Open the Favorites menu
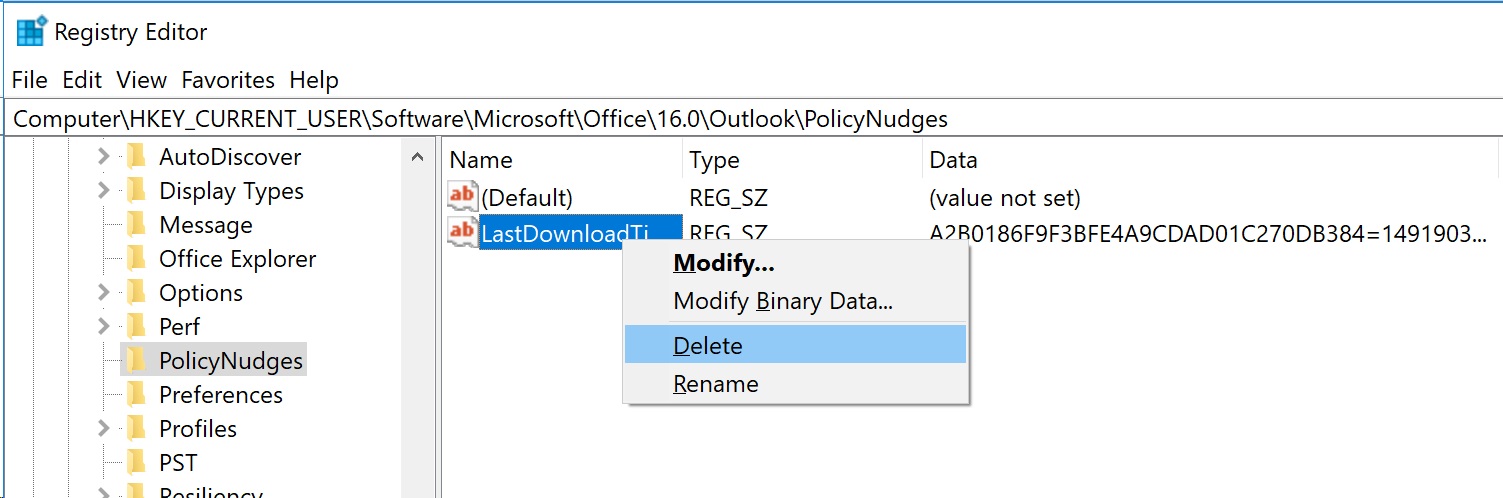This screenshot has width=1503, height=498. tap(228, 80)
